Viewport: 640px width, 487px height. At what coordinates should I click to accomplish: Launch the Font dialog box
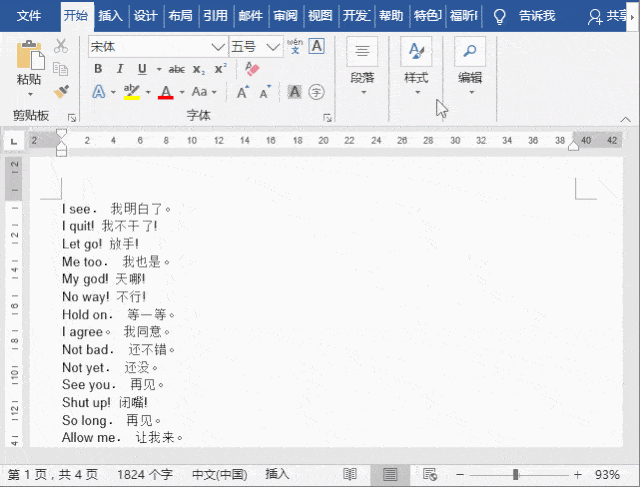[327, 118]
